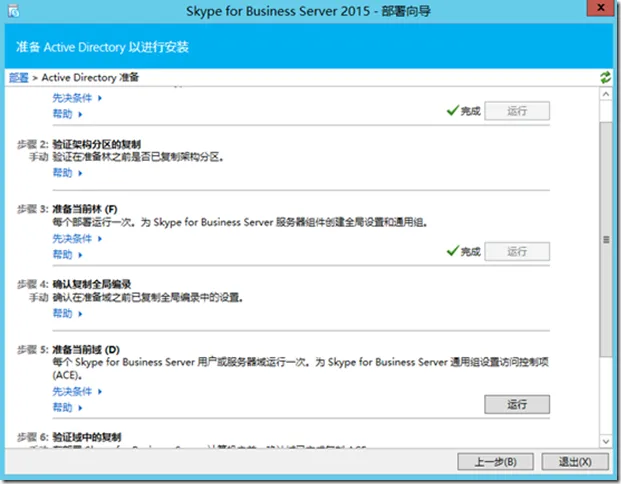
Task: Open the 部署 breadcrumb link
Action: 19,78
